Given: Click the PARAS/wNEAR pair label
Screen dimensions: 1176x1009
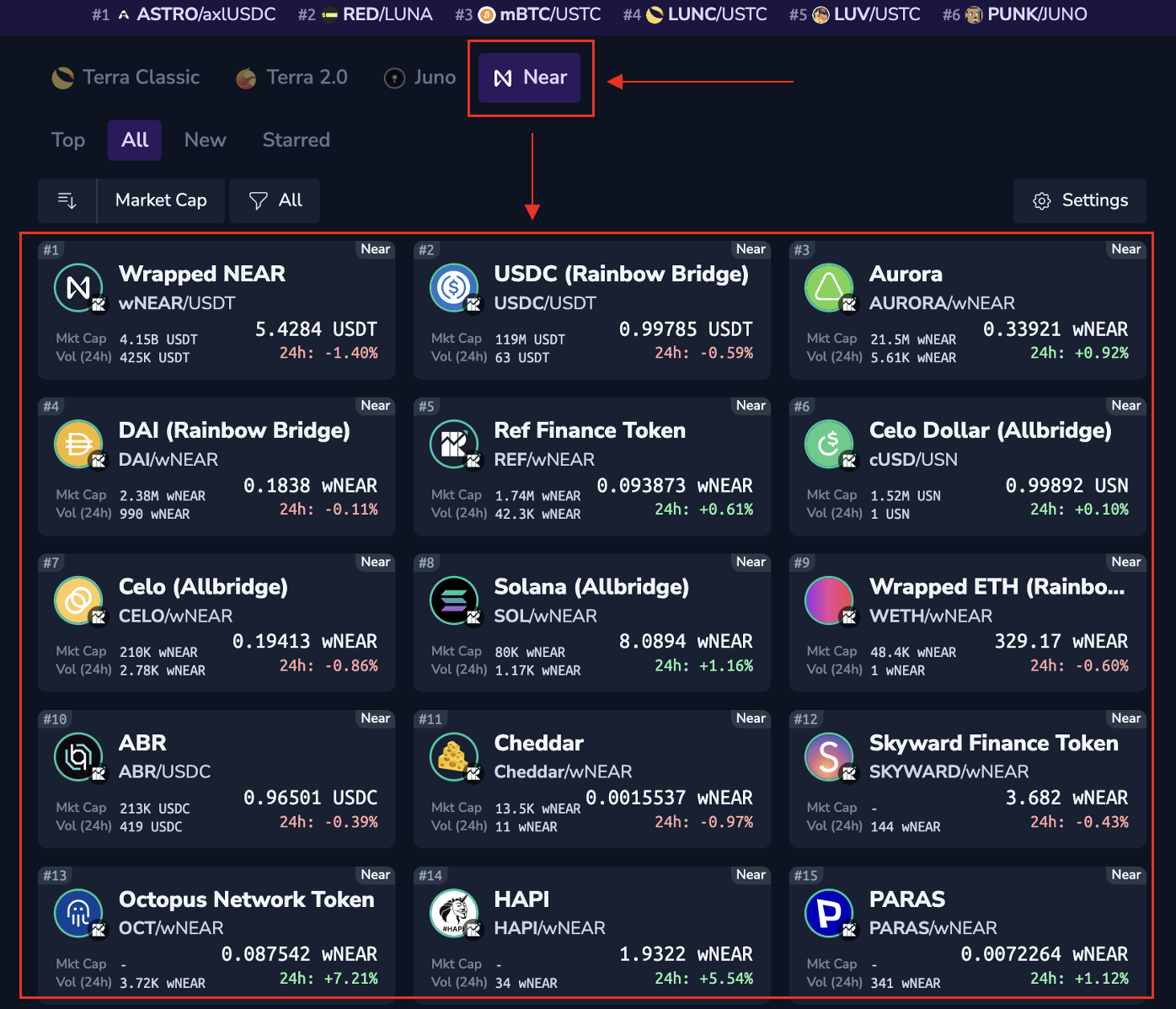Looking at the screenshot, I should click(x=933, y=928).
